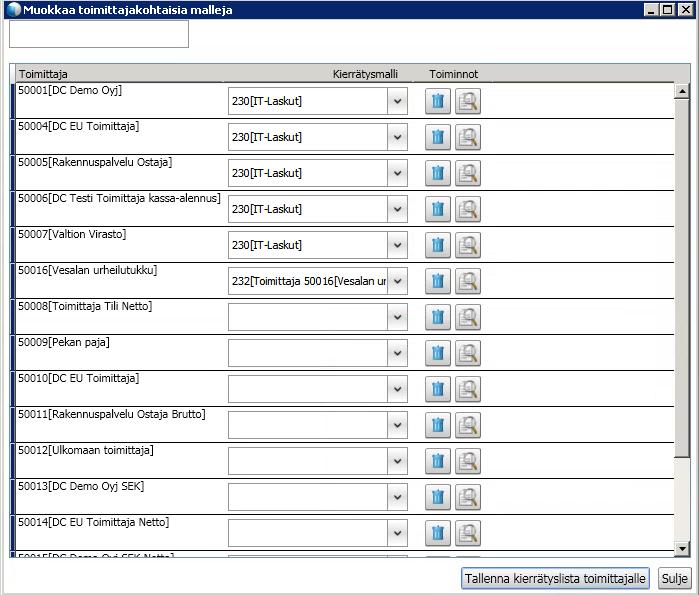Select supplier text 50001[DC Demo Oyj]
Image resolution: width=699 pixels, height=595 pixels.
click(70, 90)
